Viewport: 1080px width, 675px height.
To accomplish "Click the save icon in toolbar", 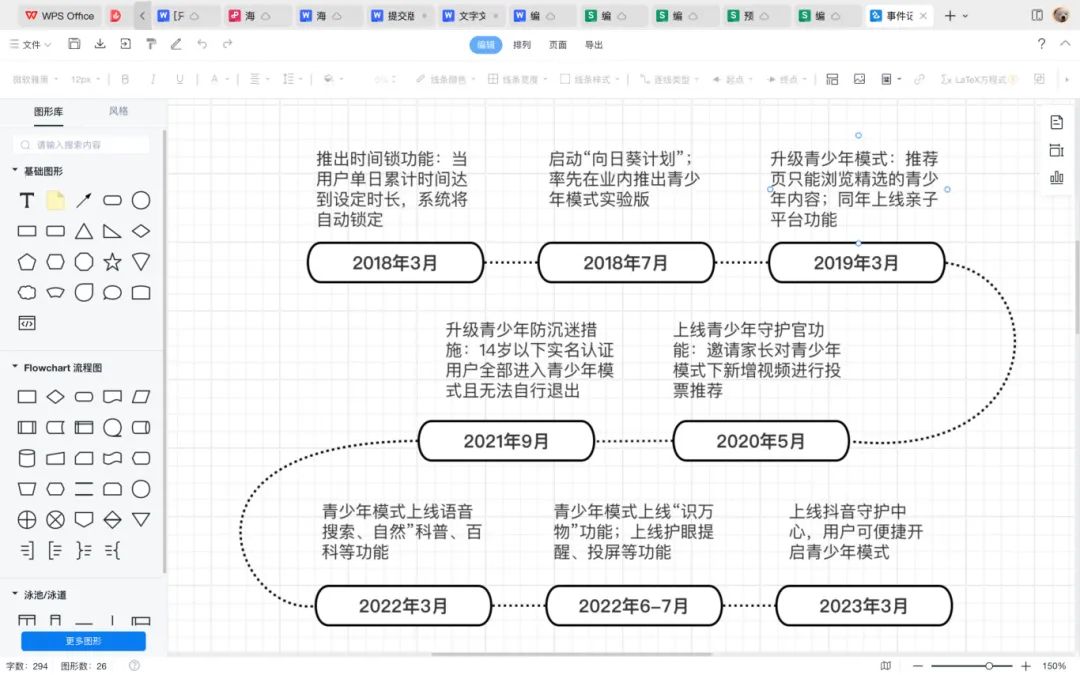I will tap(74, 44).
